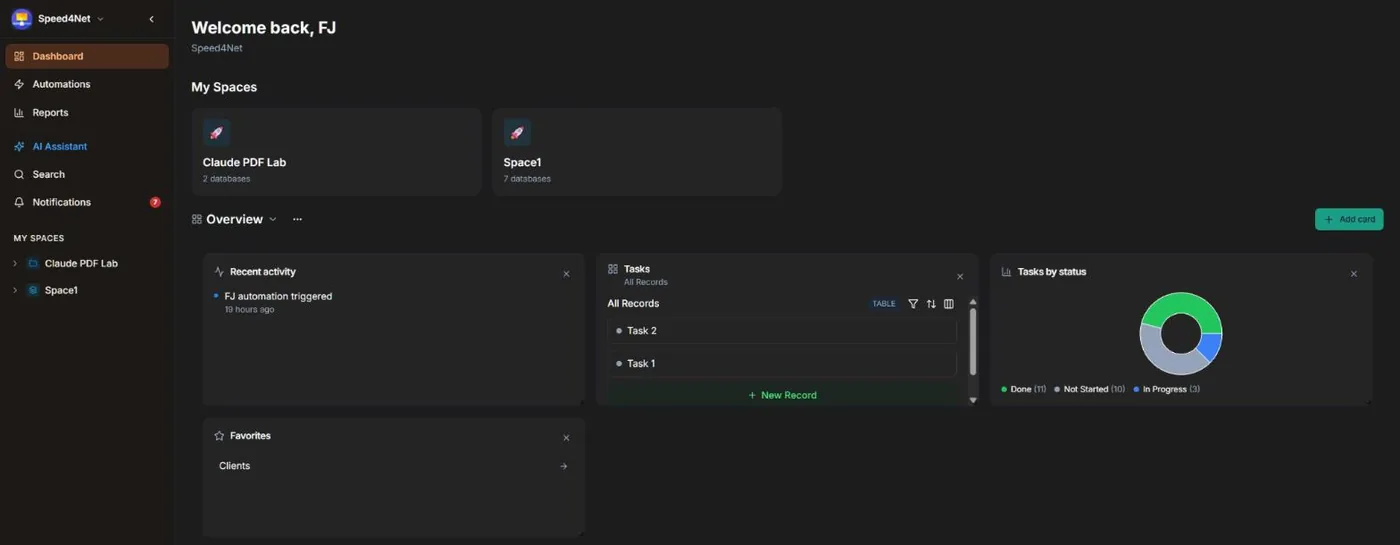Toggle the Not Started legend entry
The height and width of the screenshot is (545, 1400).
[x=1089, y=389]
